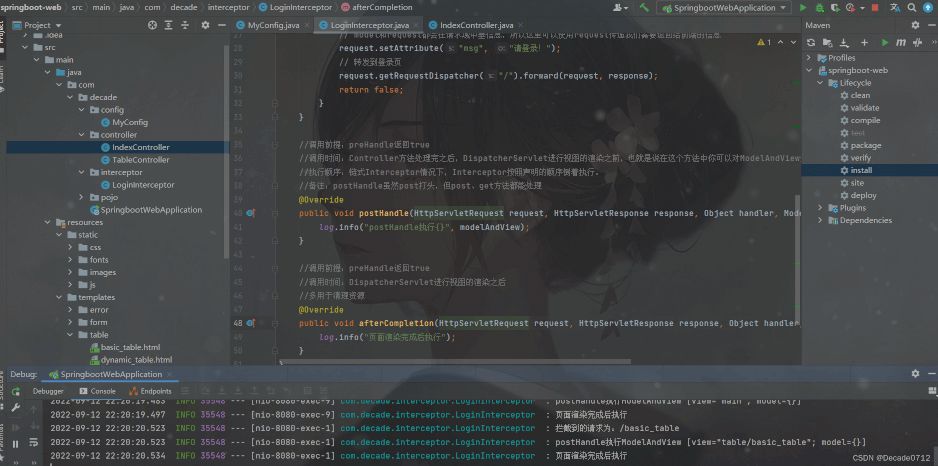Viewport: 938px width, 466px height.
Task: Start debugging with the Debug bug icon
Action: [820, 7]
